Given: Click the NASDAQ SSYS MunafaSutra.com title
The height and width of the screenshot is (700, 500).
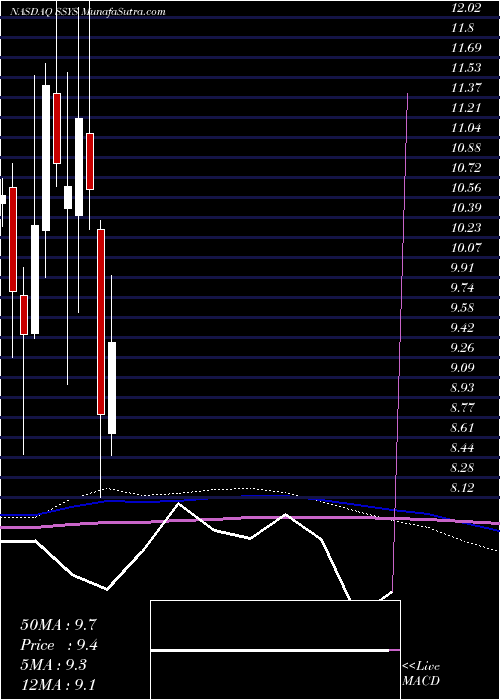Looking at the screenshot, I should tap(89, 12).
